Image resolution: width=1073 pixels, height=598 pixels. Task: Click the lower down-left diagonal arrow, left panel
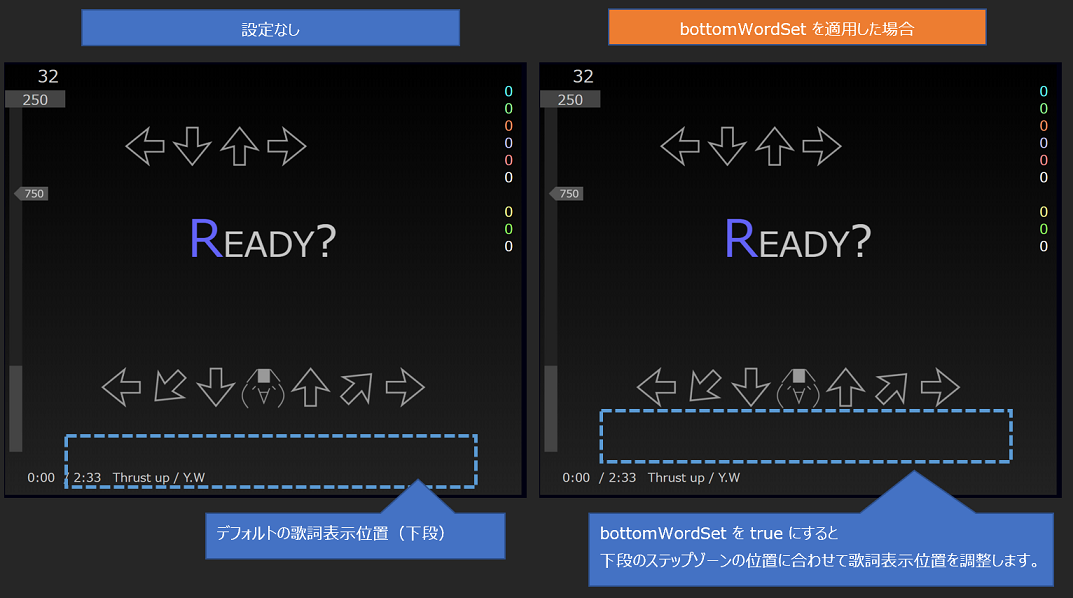(x=170, y=387)
